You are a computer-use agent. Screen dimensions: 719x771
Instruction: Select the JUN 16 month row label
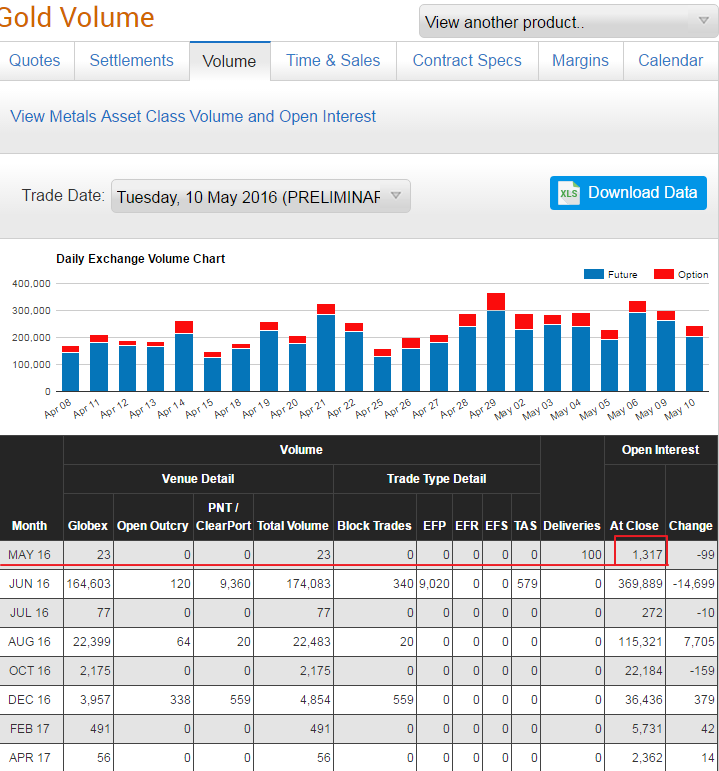30,584
